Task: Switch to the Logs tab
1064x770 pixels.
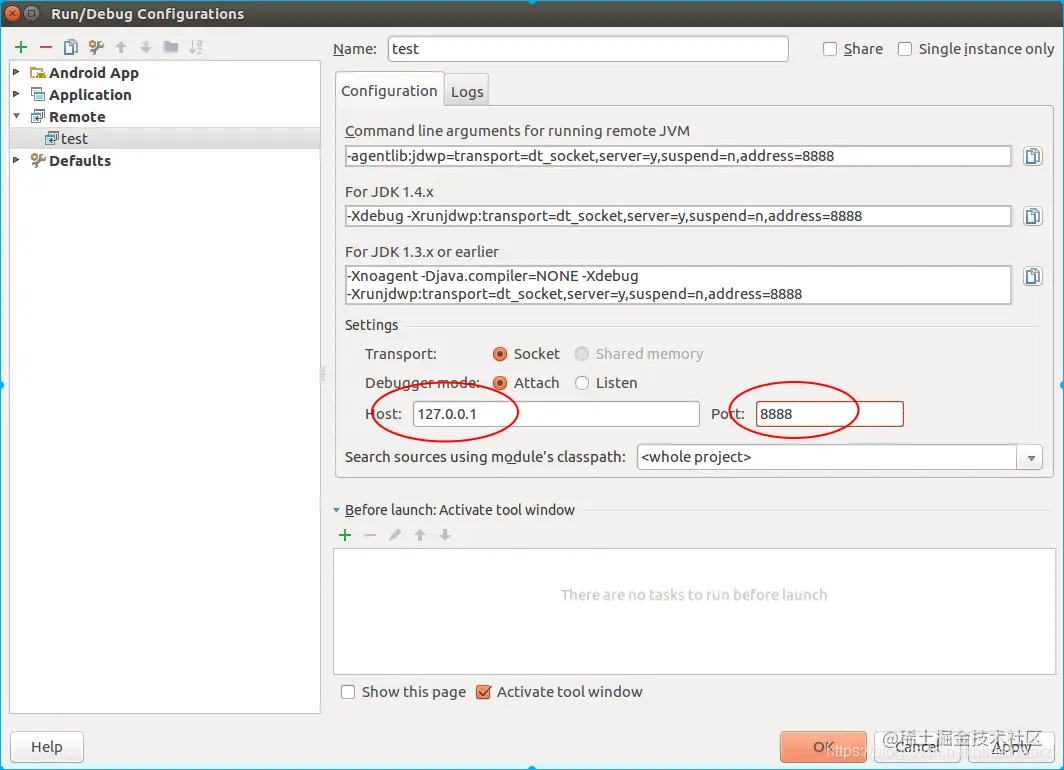Action: [x=467, y=92]
